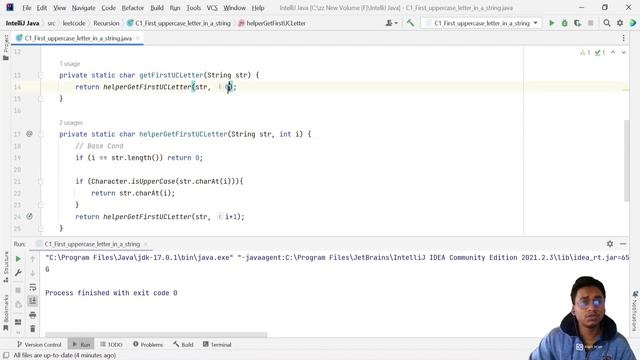Open editor tab options three-dot menu
640x360 pixels.
point(623,38)
